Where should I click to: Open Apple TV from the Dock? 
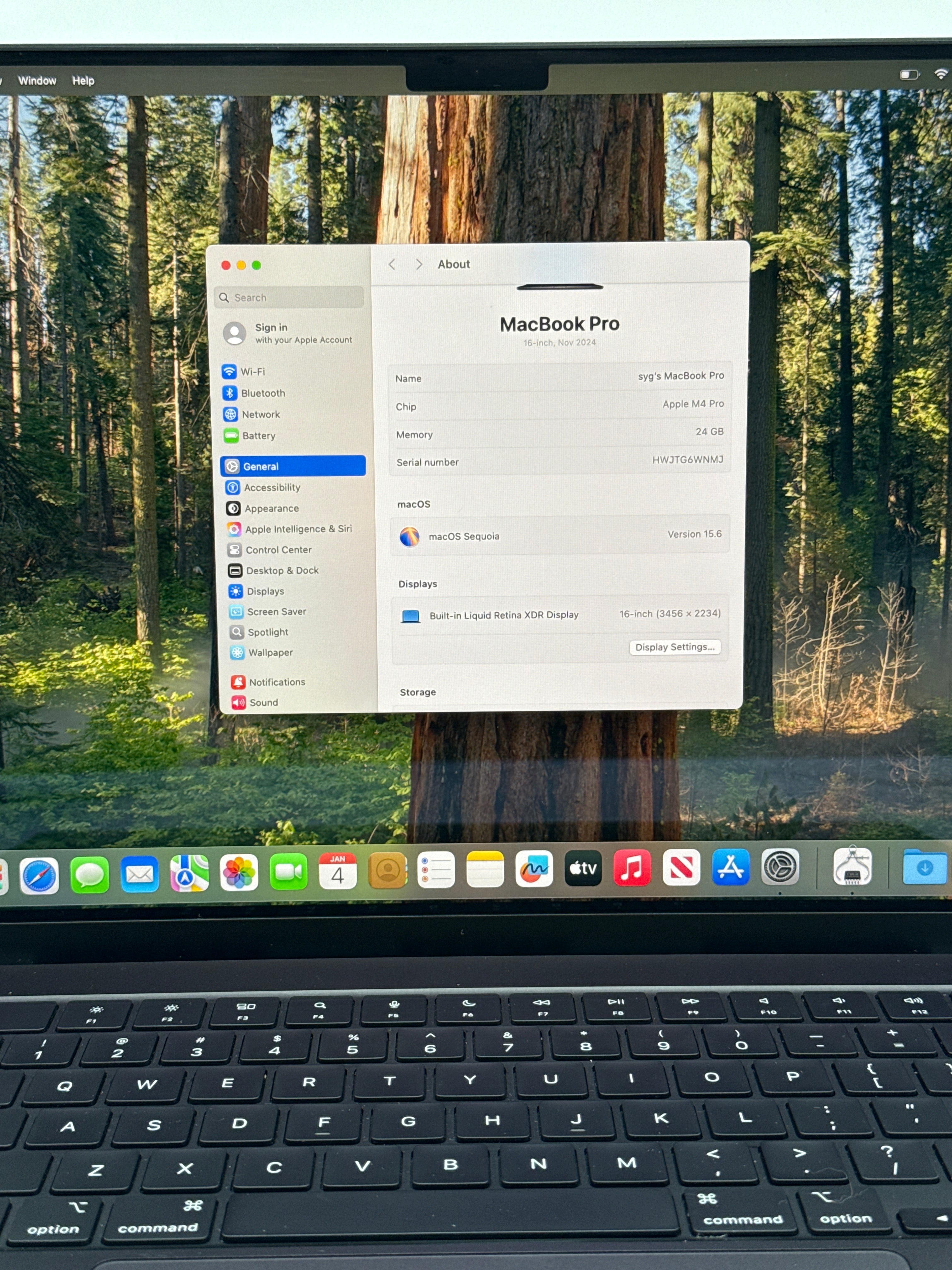[x=583, y=868]
